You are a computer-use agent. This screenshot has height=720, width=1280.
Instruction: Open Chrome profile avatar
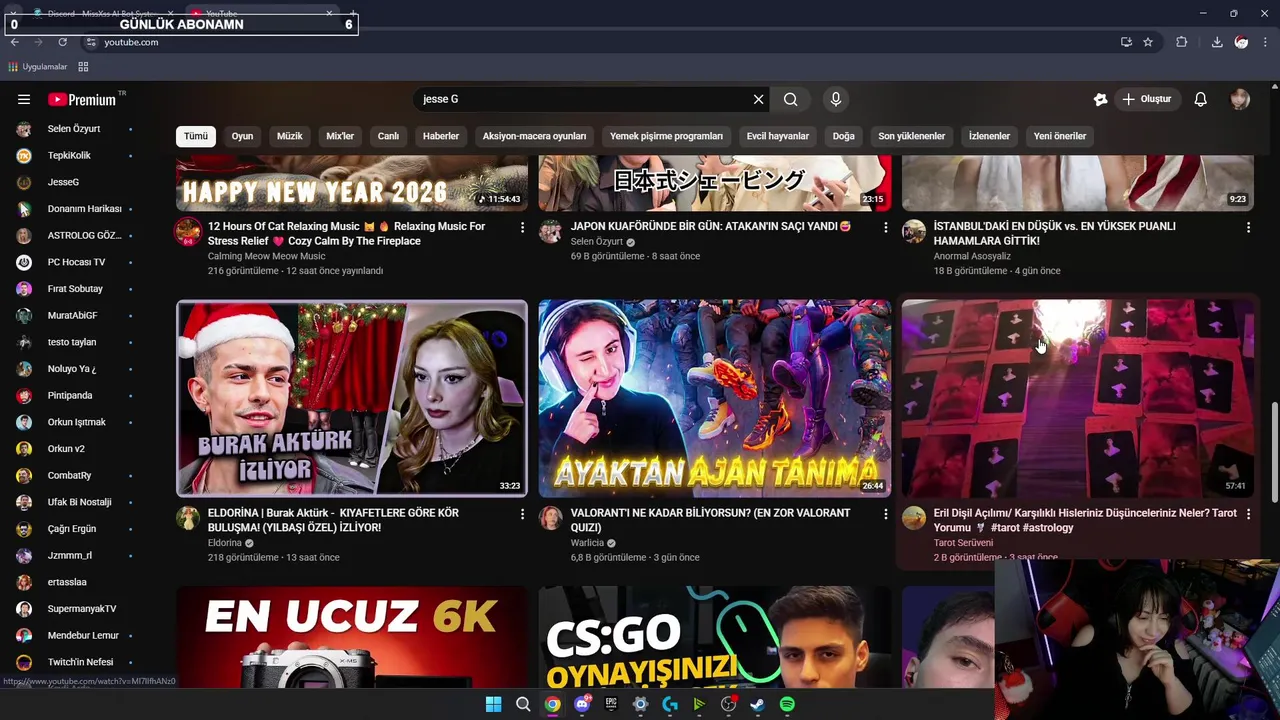(x=1241, y=42)
